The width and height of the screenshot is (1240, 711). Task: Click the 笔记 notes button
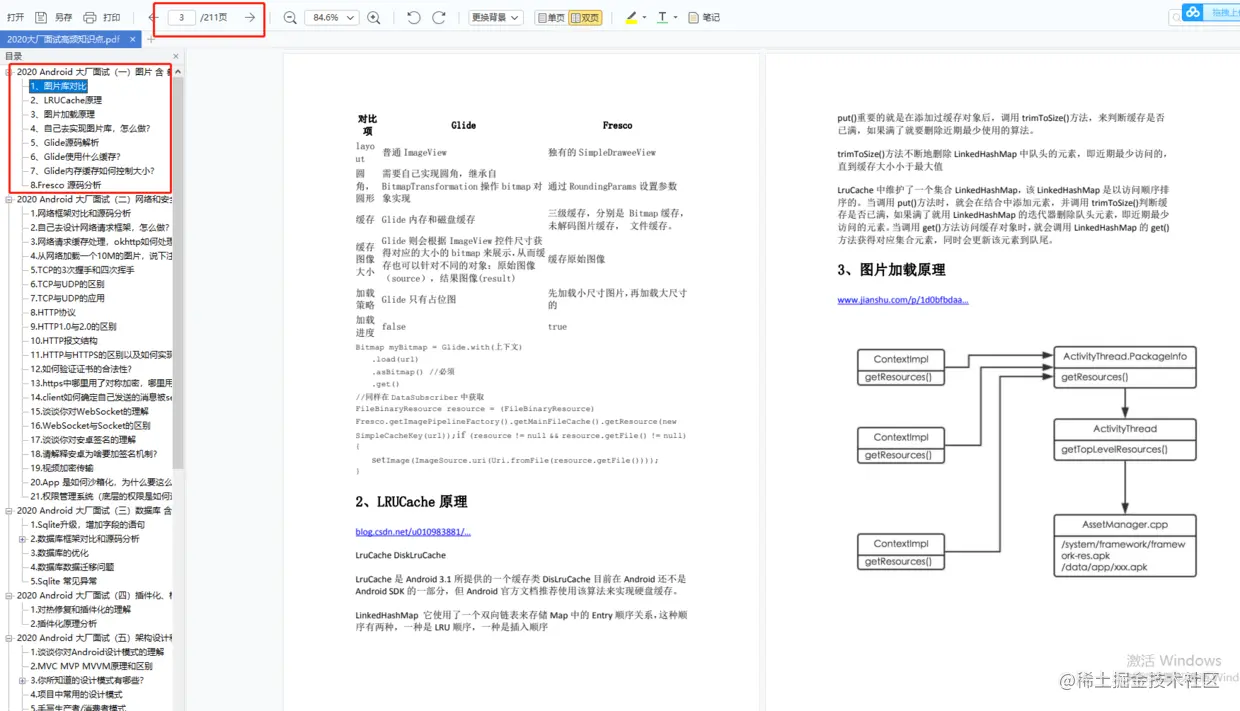[704, 17]
